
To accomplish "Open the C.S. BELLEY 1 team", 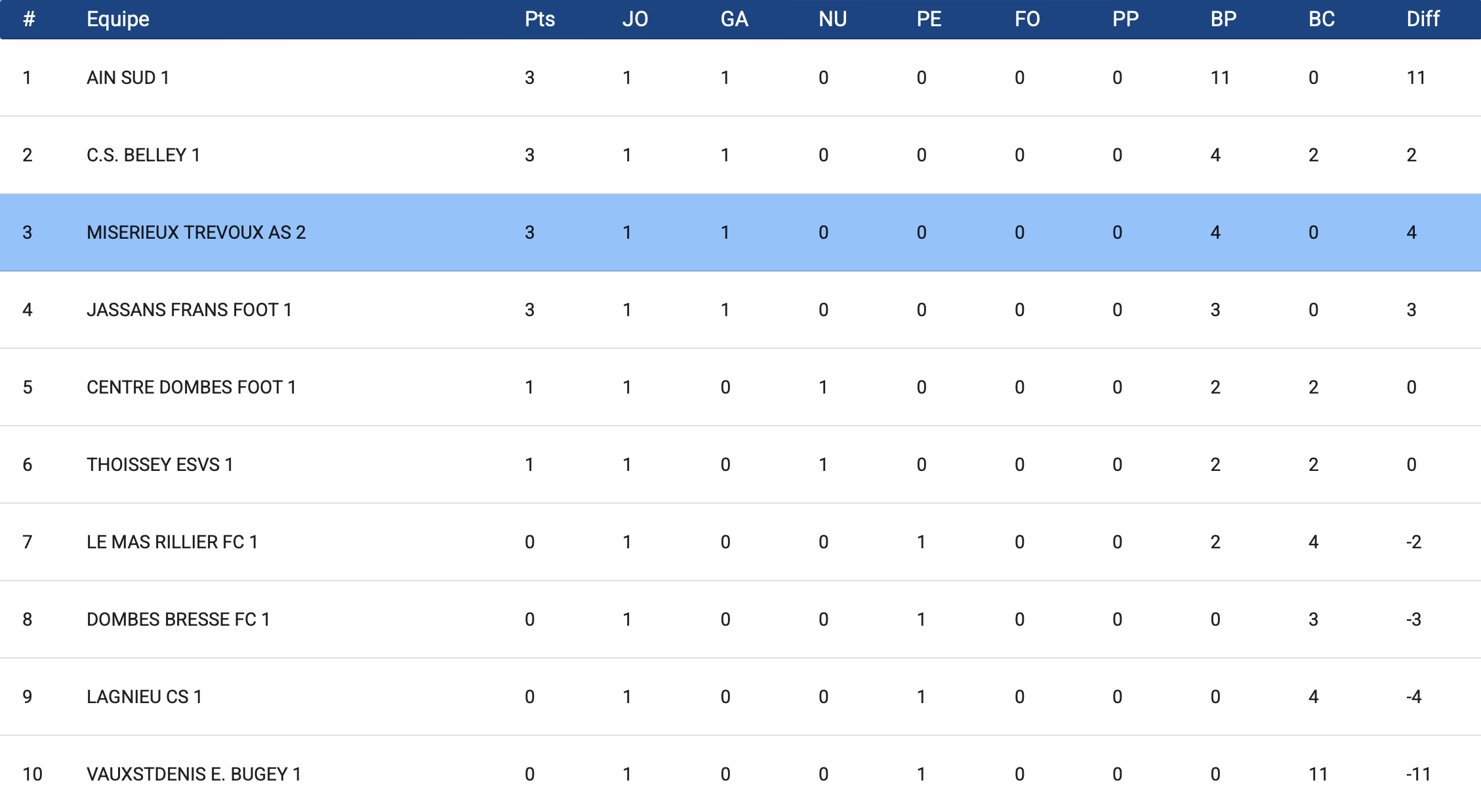I will [x=143, y=155].
